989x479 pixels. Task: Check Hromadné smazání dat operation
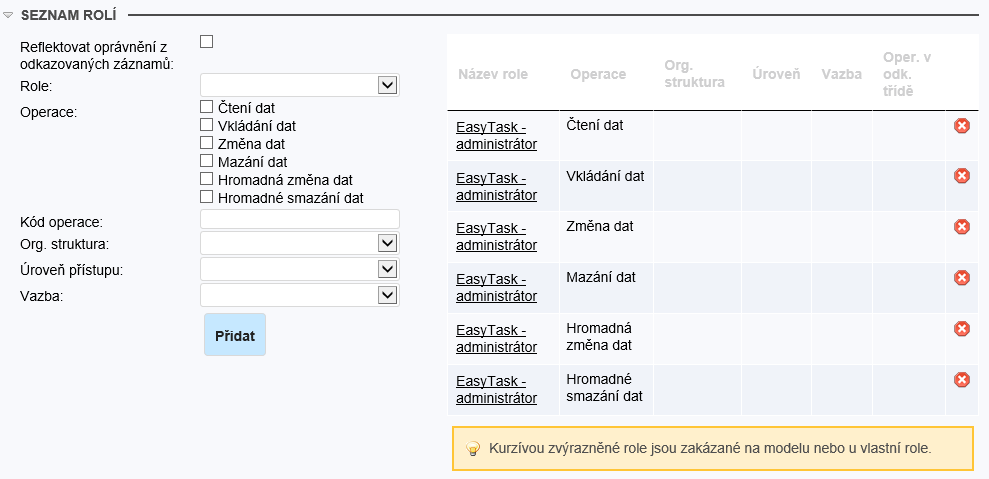pos(207,197)
